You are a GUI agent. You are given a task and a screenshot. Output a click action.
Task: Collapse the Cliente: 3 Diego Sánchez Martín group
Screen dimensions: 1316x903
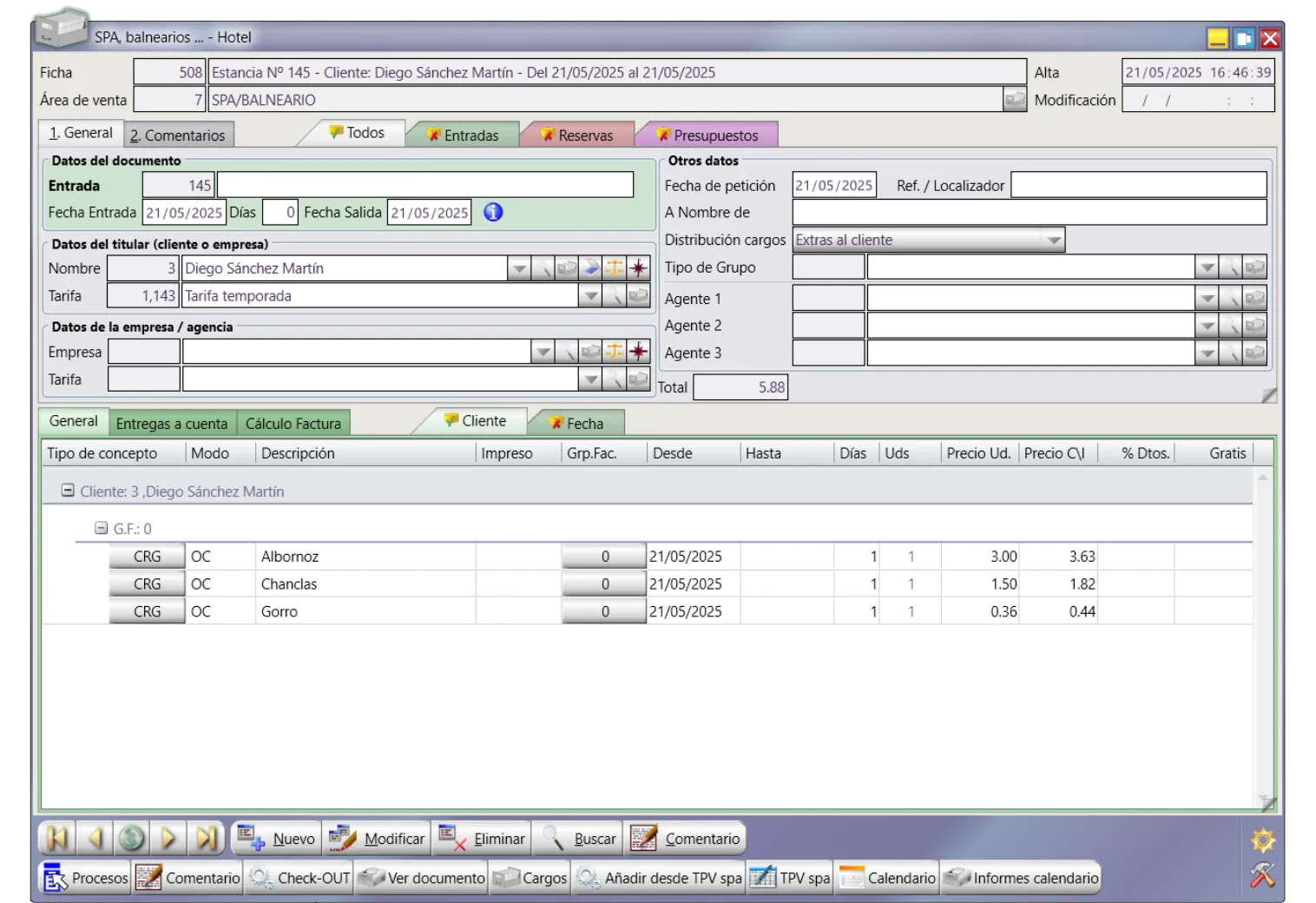[x=68, y=491]
